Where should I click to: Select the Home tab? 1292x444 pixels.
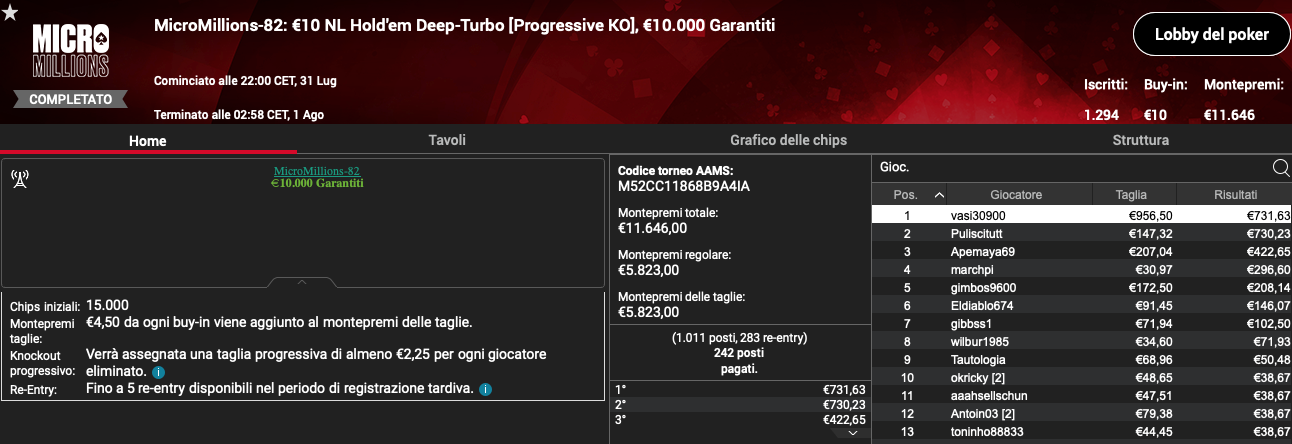click(x=148, y=142)
